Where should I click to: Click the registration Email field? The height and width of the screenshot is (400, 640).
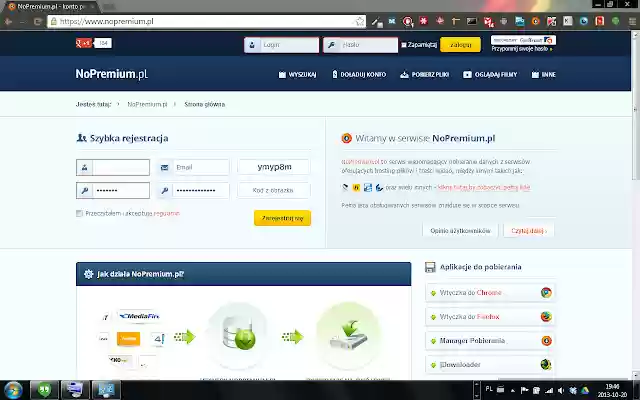(193, 167)
